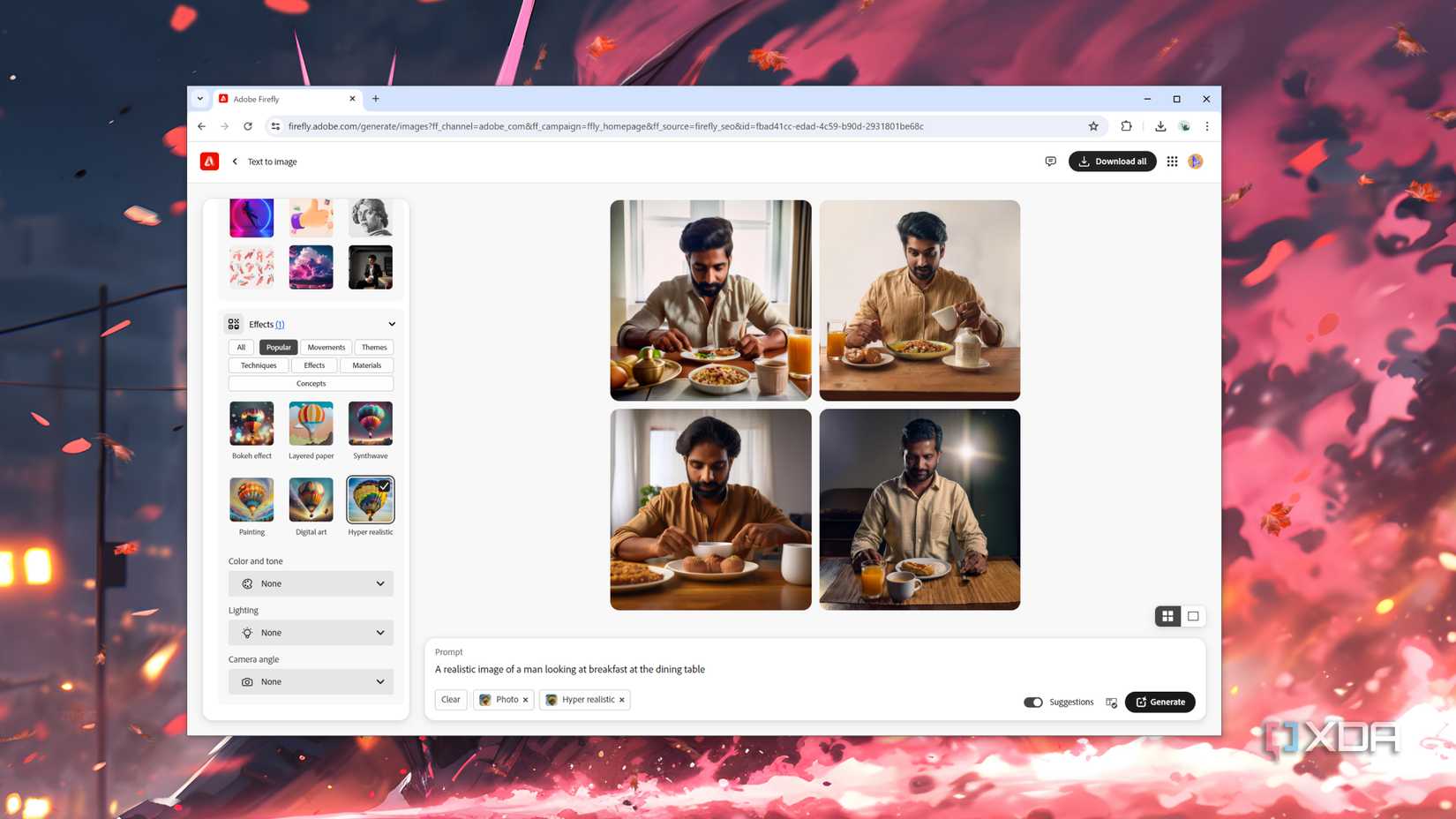The height and width of the screenshot is (819, 1456).
Task: Clear the prompt styles
Action: [x=451, y=700]
